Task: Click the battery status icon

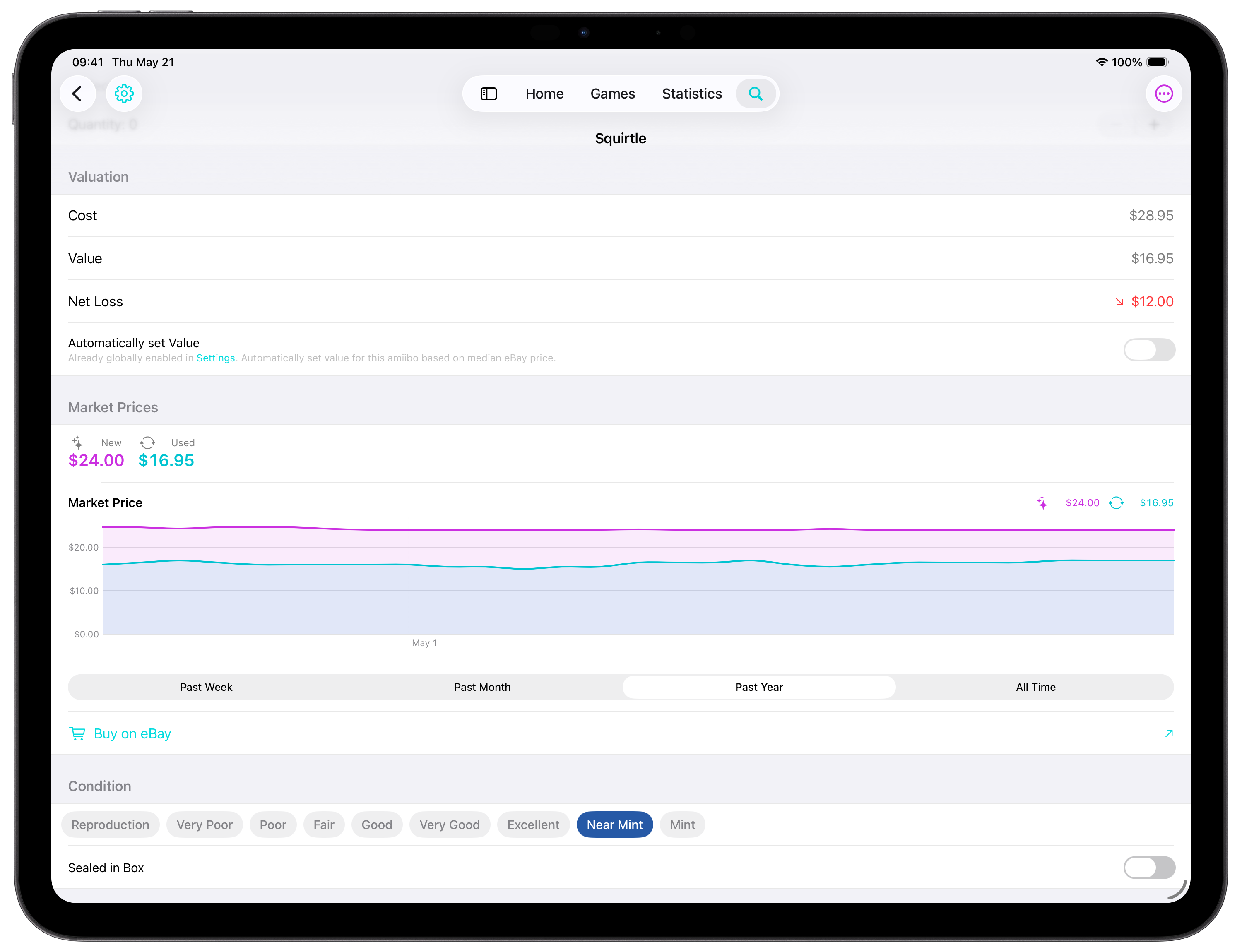Action: [1158, 63]
